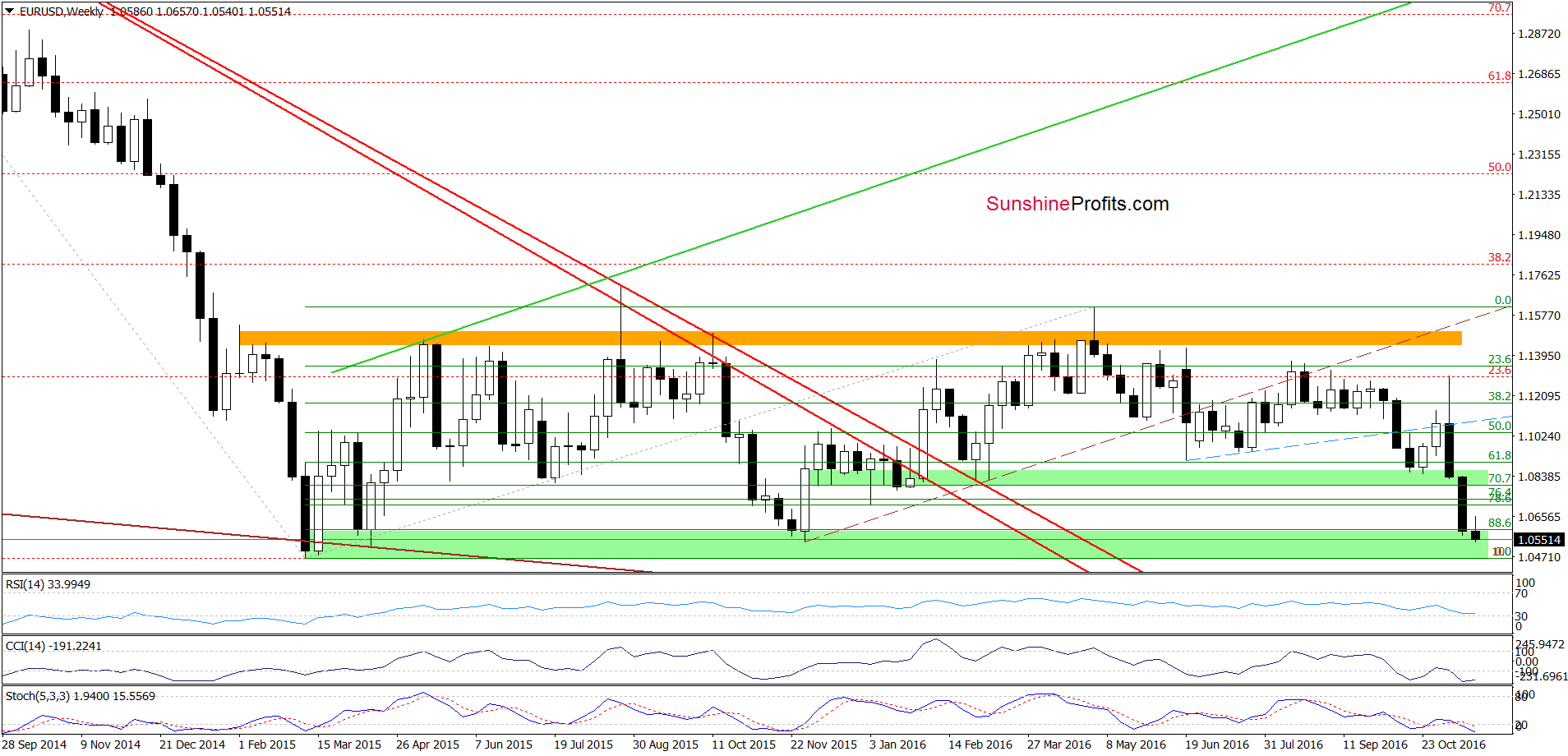Click the 11 Sep 2016 date label
The height and width of the screenshot is (756, 1568).
pyautogui.click(x=1375, y=744)
